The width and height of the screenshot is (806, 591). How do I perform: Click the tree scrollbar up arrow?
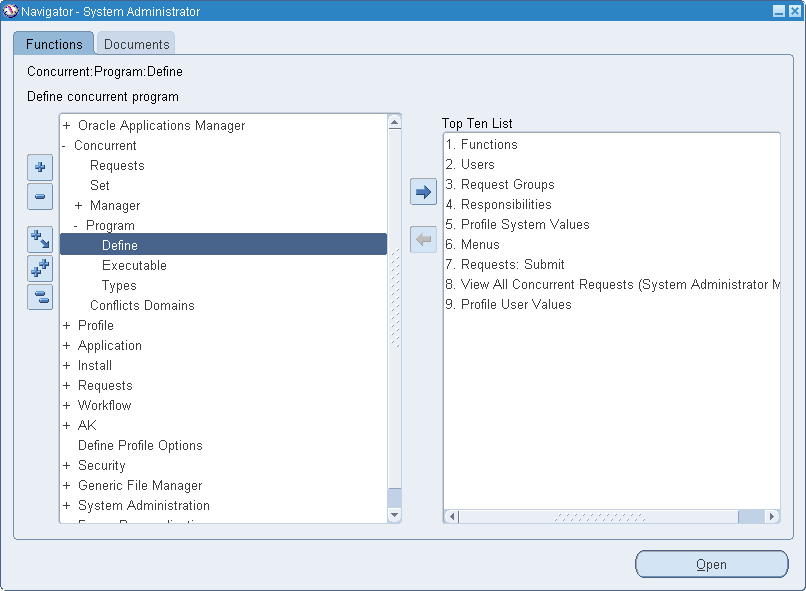[x=394, y=122]
